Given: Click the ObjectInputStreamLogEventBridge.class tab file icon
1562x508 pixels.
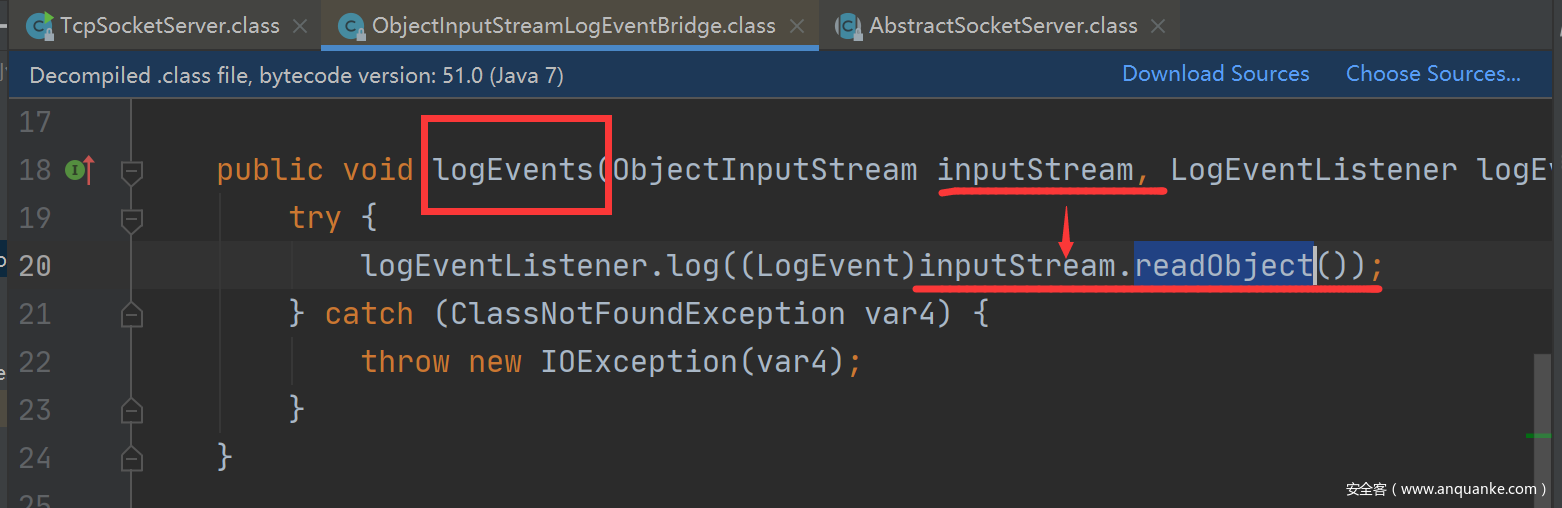Looking at the screenshot, I should pyautogui.click(x=352, y=26).
